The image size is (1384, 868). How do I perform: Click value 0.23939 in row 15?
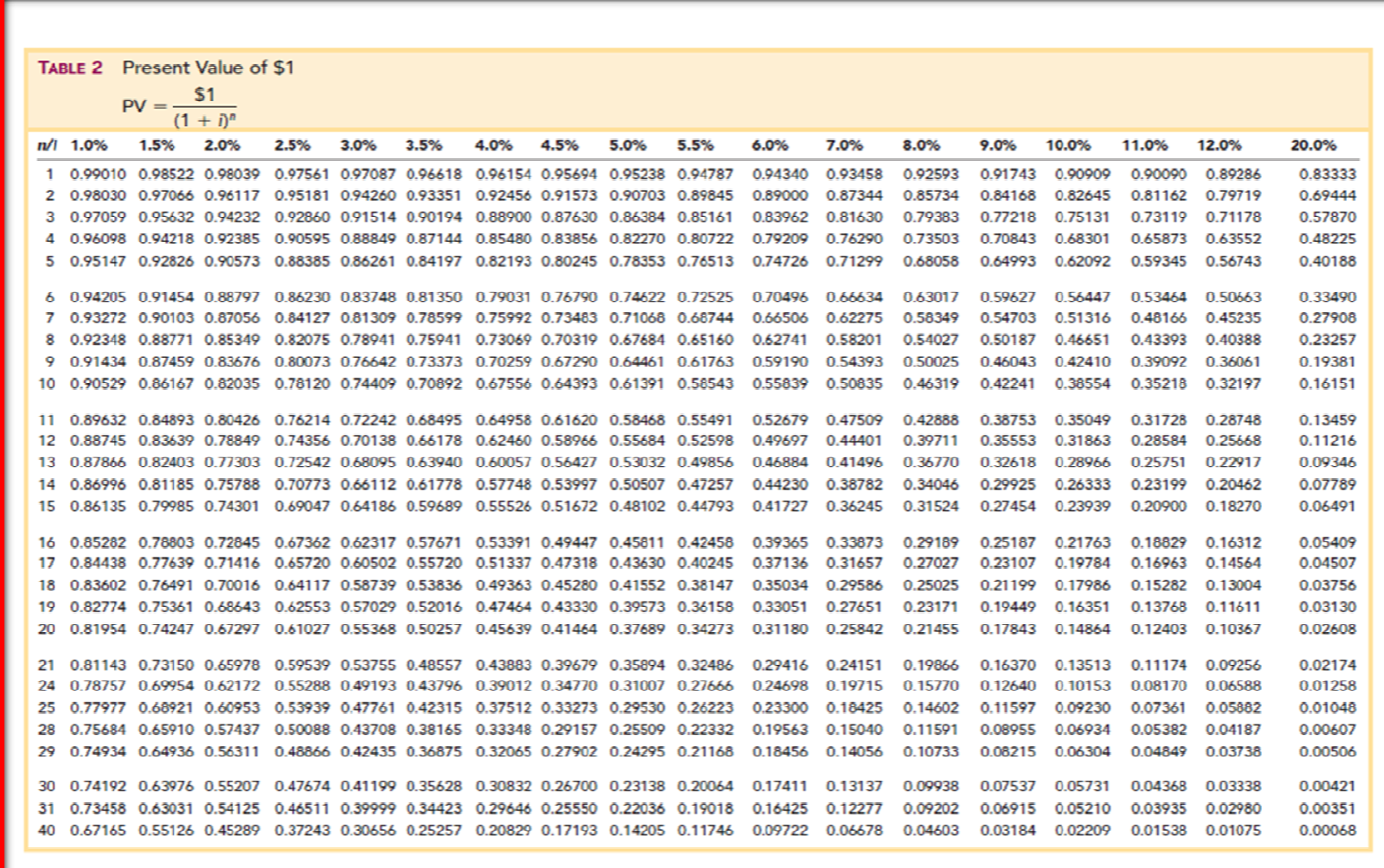pos(1082,506)
